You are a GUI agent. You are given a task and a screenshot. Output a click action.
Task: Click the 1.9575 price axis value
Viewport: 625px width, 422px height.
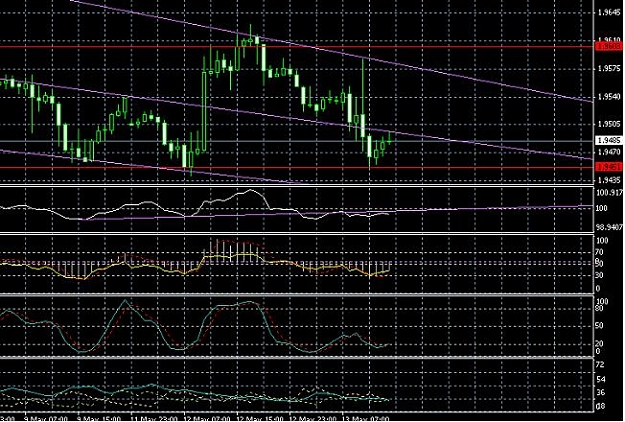[x=610, y=69]
